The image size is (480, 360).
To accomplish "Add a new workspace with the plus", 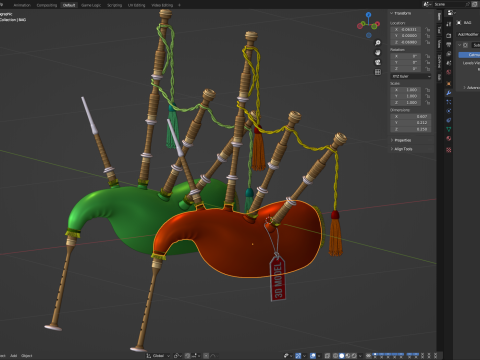I will pyautogui.click(x=179, y=5).
